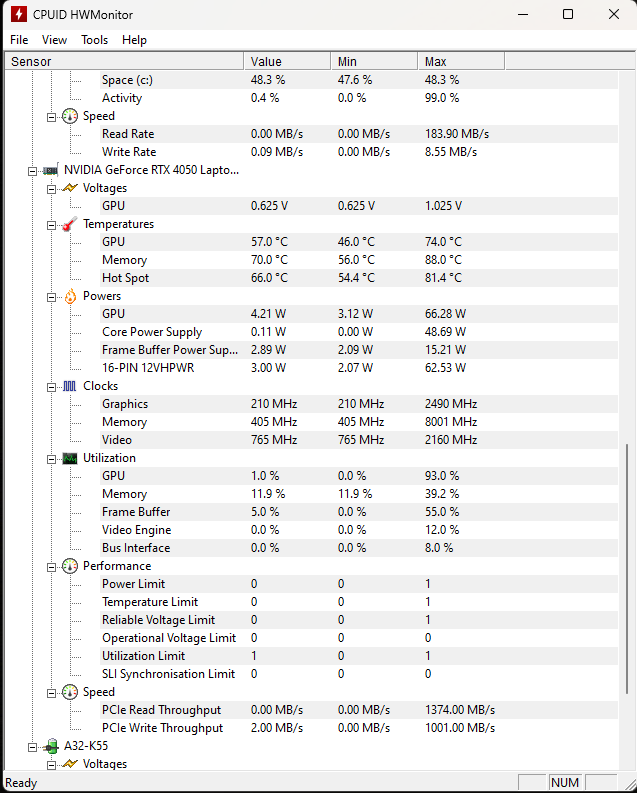Click the Powers flame icon

pyautogui.click(x=70, y=296)
